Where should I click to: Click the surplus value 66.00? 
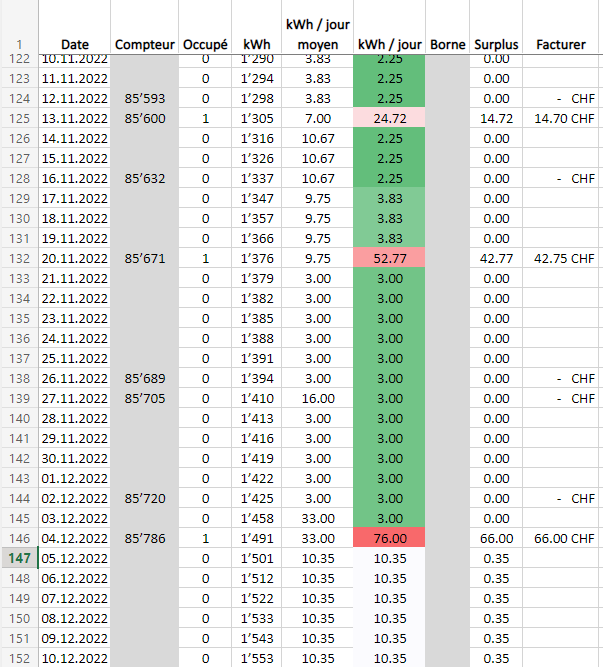(496, 538)
